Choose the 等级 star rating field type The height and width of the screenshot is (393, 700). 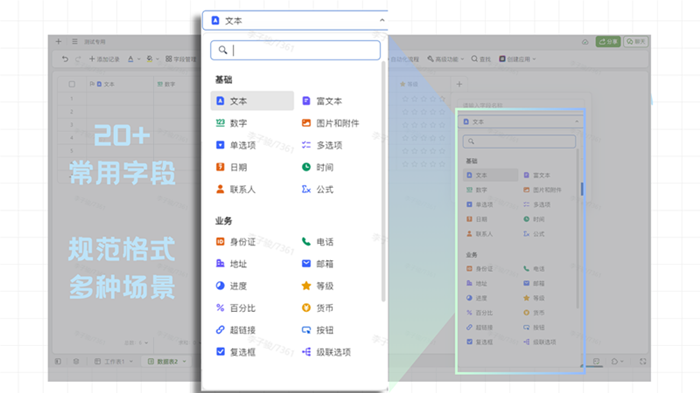click(x=318, y=286)
